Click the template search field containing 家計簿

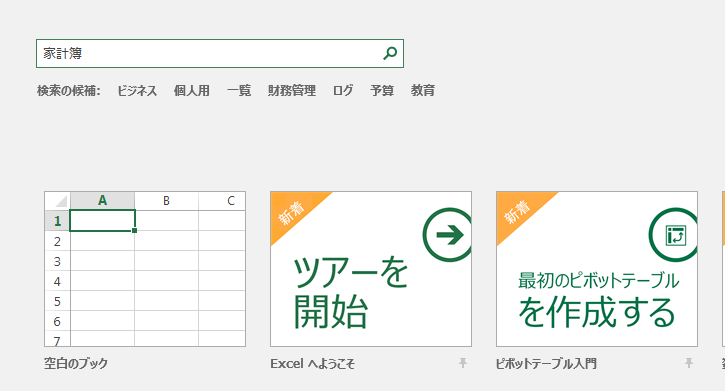(220, 54)
